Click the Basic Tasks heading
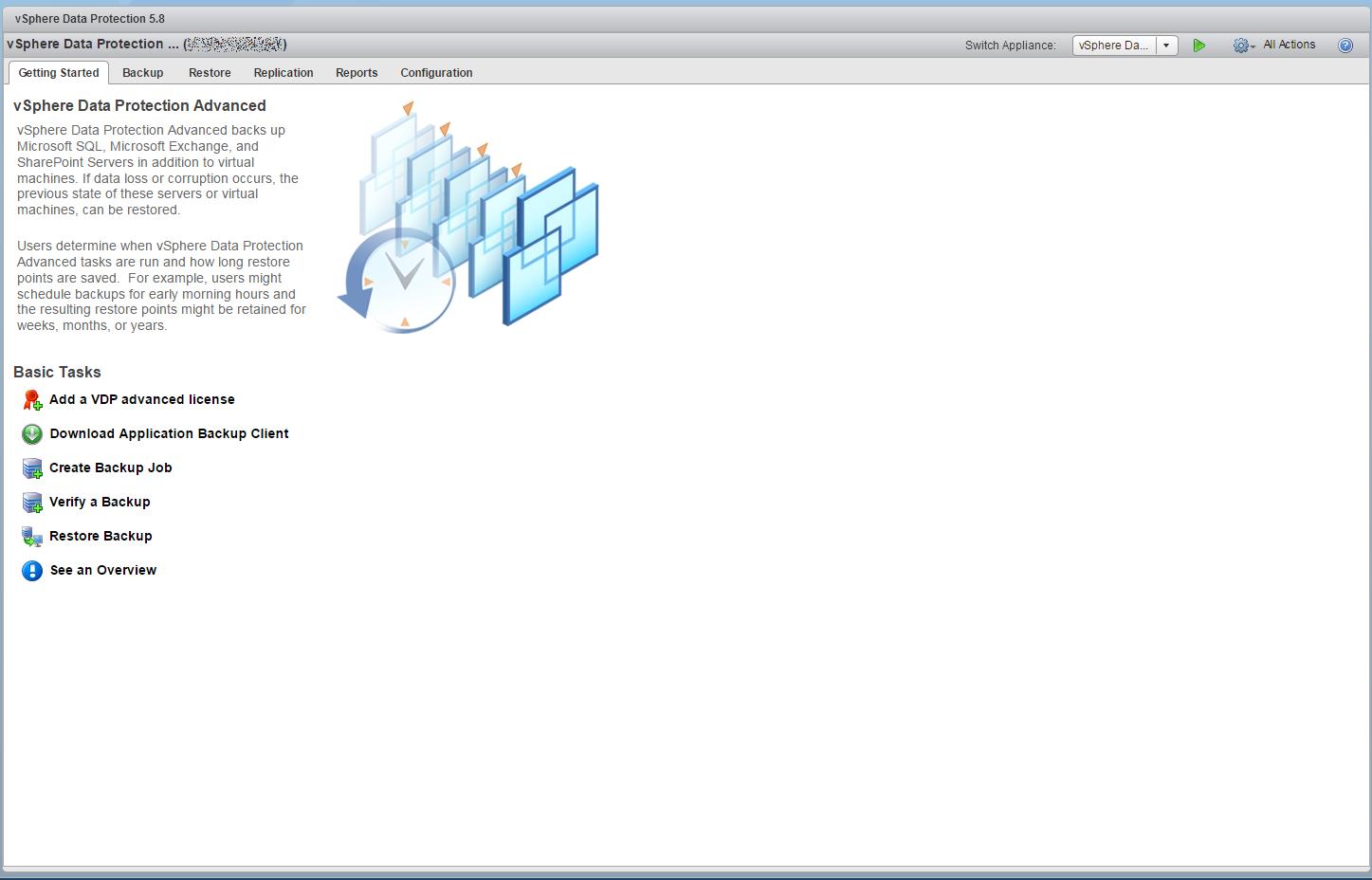This screenshot has height=880, width=1372. click(x=57, y=373)
